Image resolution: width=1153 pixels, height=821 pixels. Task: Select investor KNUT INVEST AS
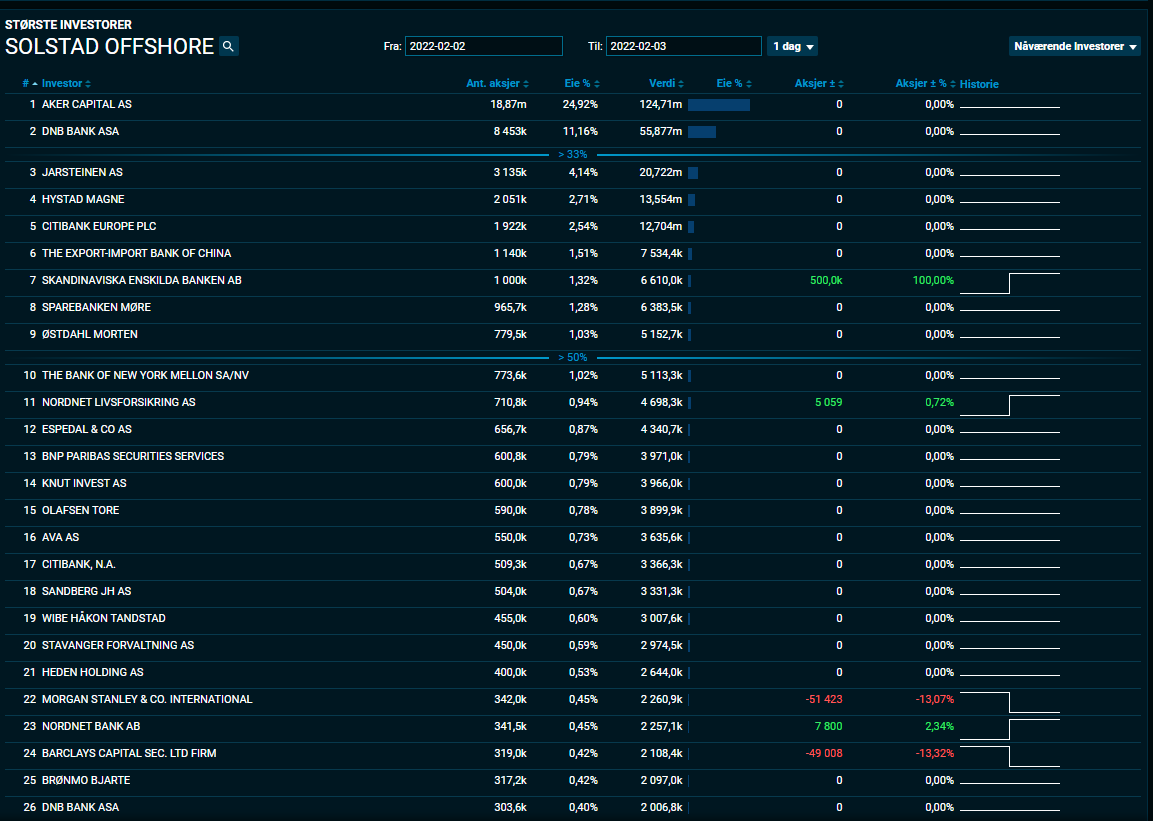click(85, 484)
